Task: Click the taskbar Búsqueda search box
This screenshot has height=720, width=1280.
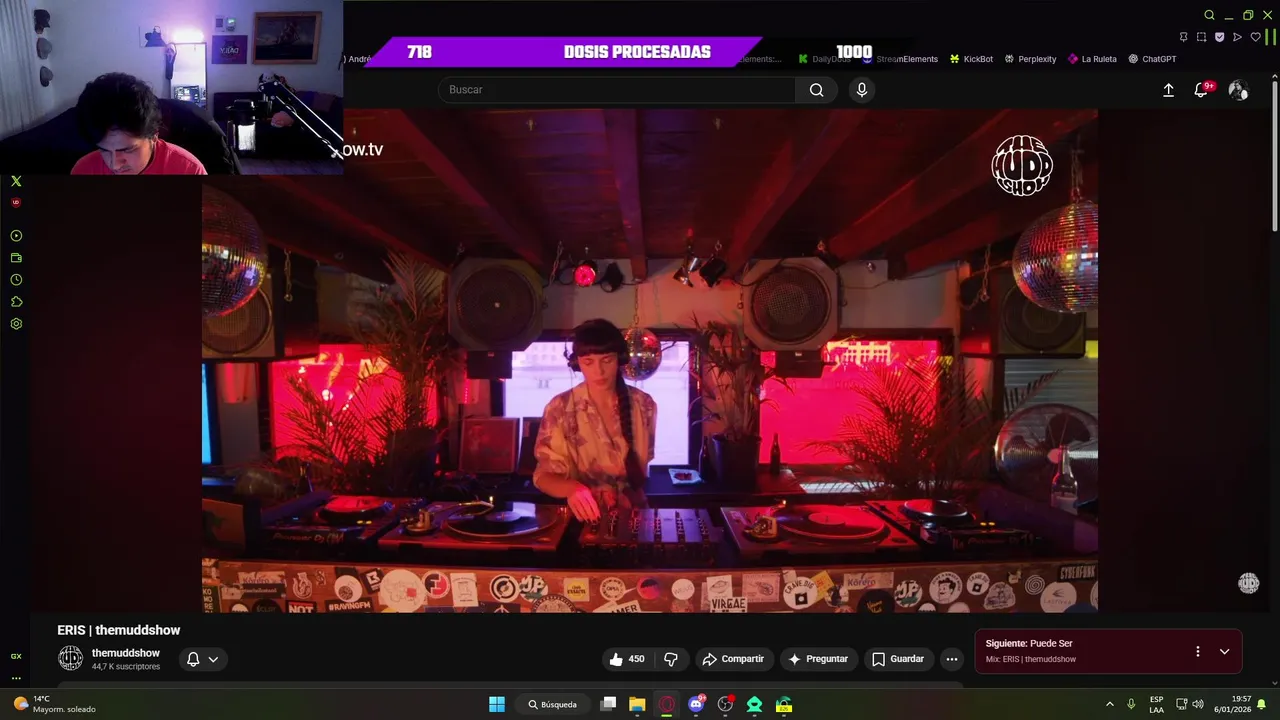Action: pos(553,704)
